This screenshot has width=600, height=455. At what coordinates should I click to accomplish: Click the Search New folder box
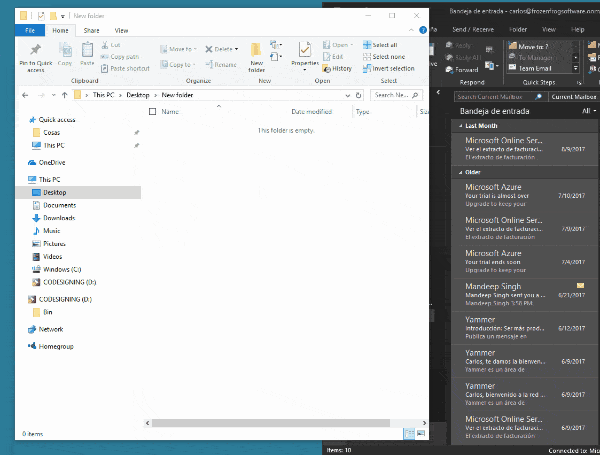pyautogui.click(x=396, y=95)
